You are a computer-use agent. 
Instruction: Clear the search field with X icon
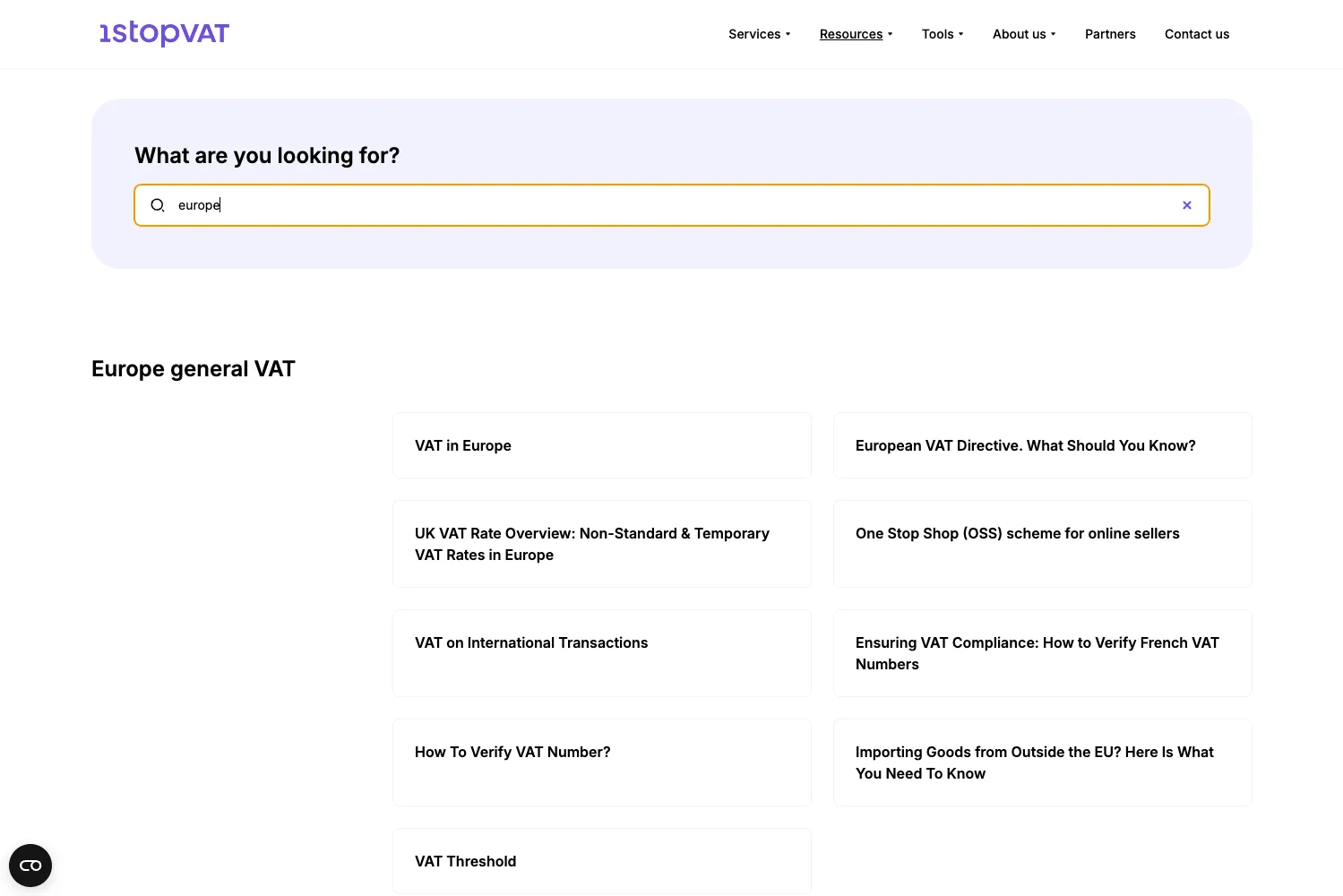(1186, 205)
